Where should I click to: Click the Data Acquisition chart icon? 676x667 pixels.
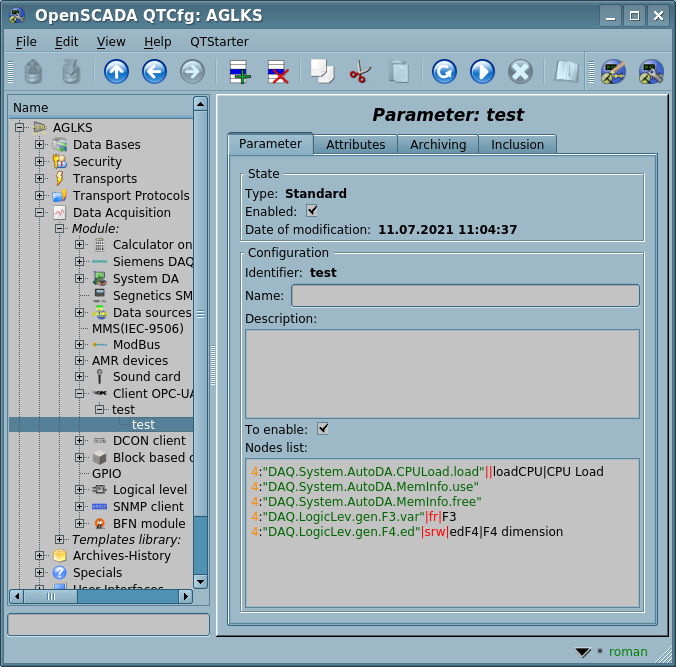click(59, 212)
